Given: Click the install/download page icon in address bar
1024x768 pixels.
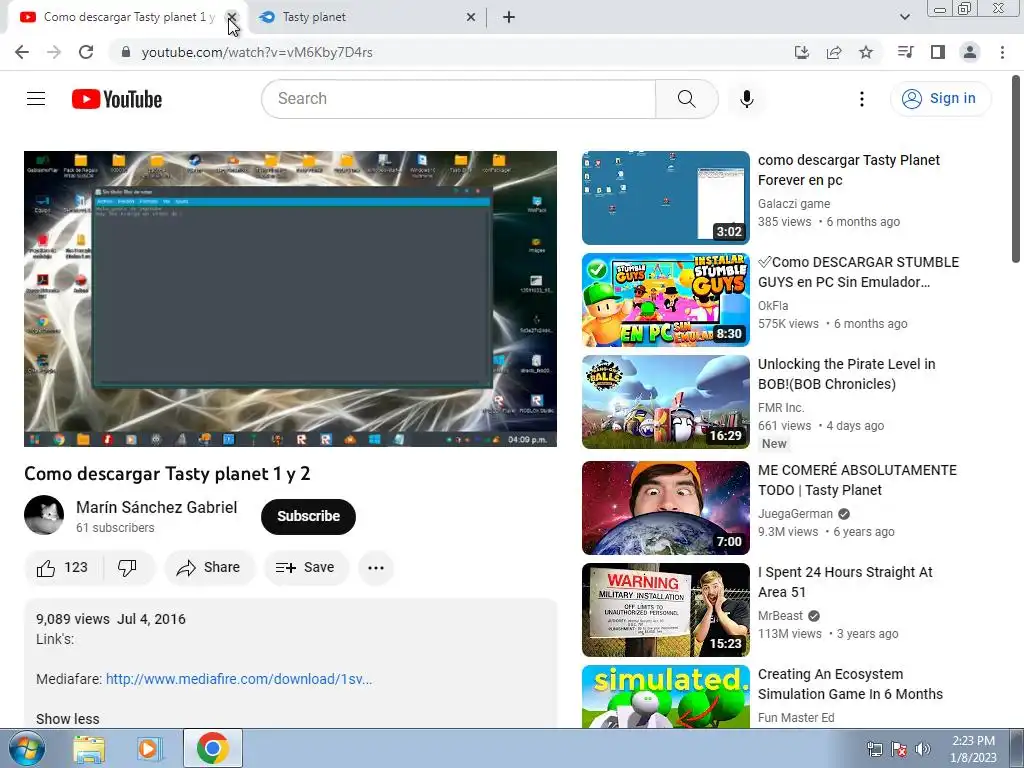Looking at the screenshot, I should (x=801, y=52).
